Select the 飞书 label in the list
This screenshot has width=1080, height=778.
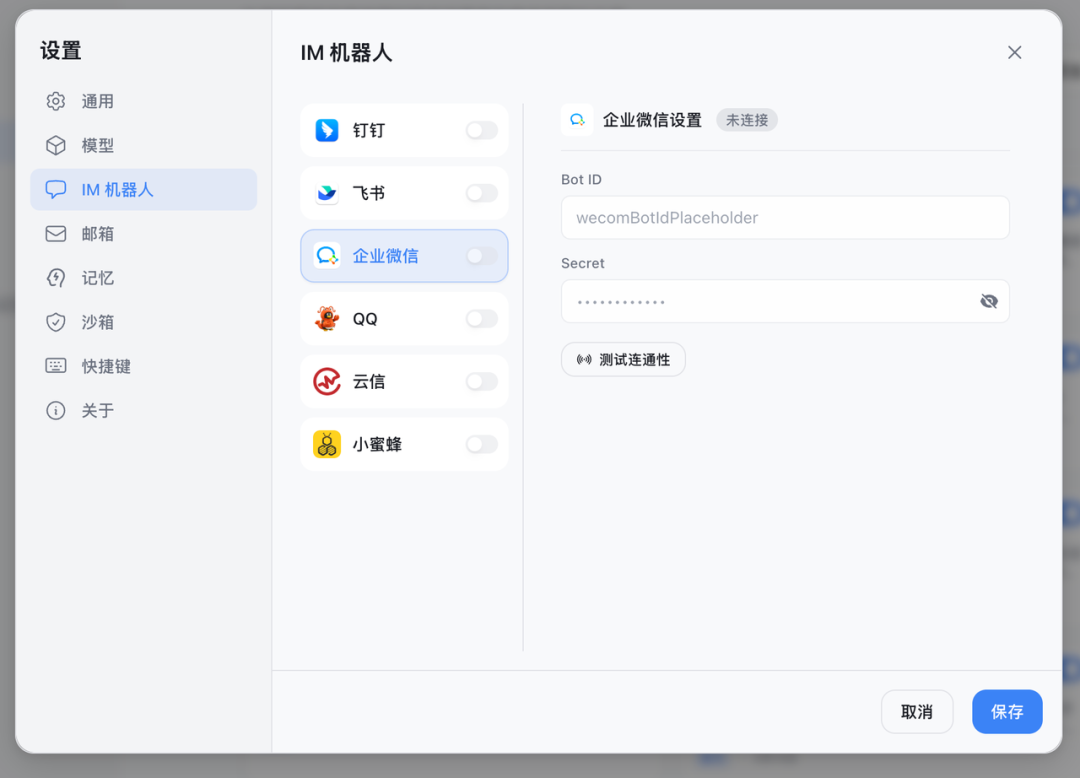coord(369,193)
